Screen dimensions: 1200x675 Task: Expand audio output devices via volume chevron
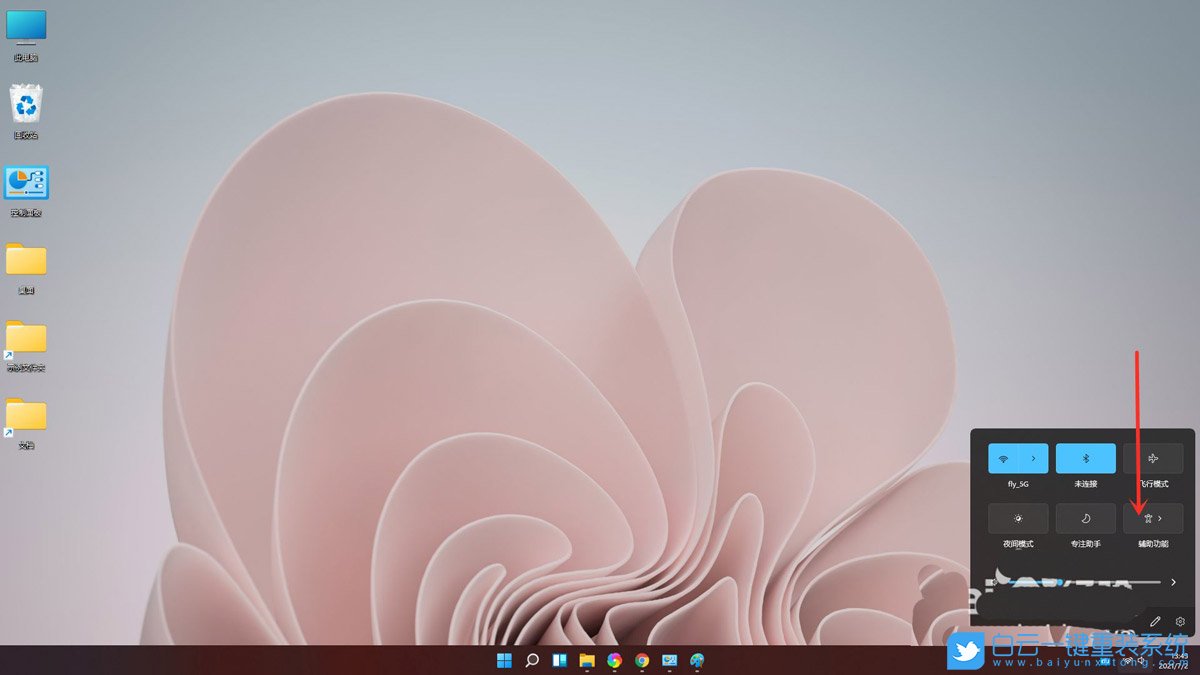click(1173, 582)
